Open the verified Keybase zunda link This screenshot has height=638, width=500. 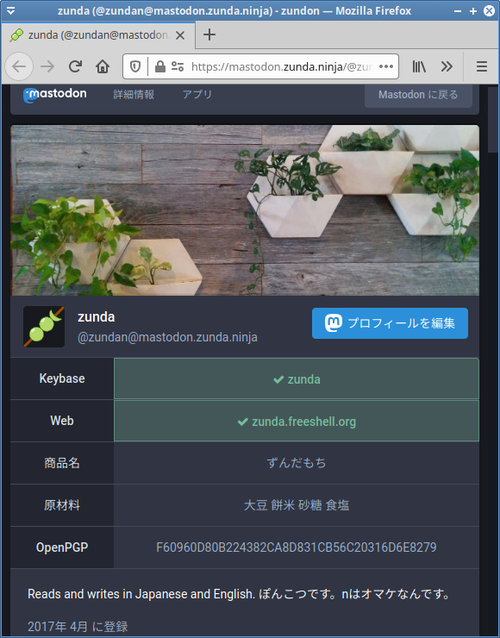tap(304, 380)
